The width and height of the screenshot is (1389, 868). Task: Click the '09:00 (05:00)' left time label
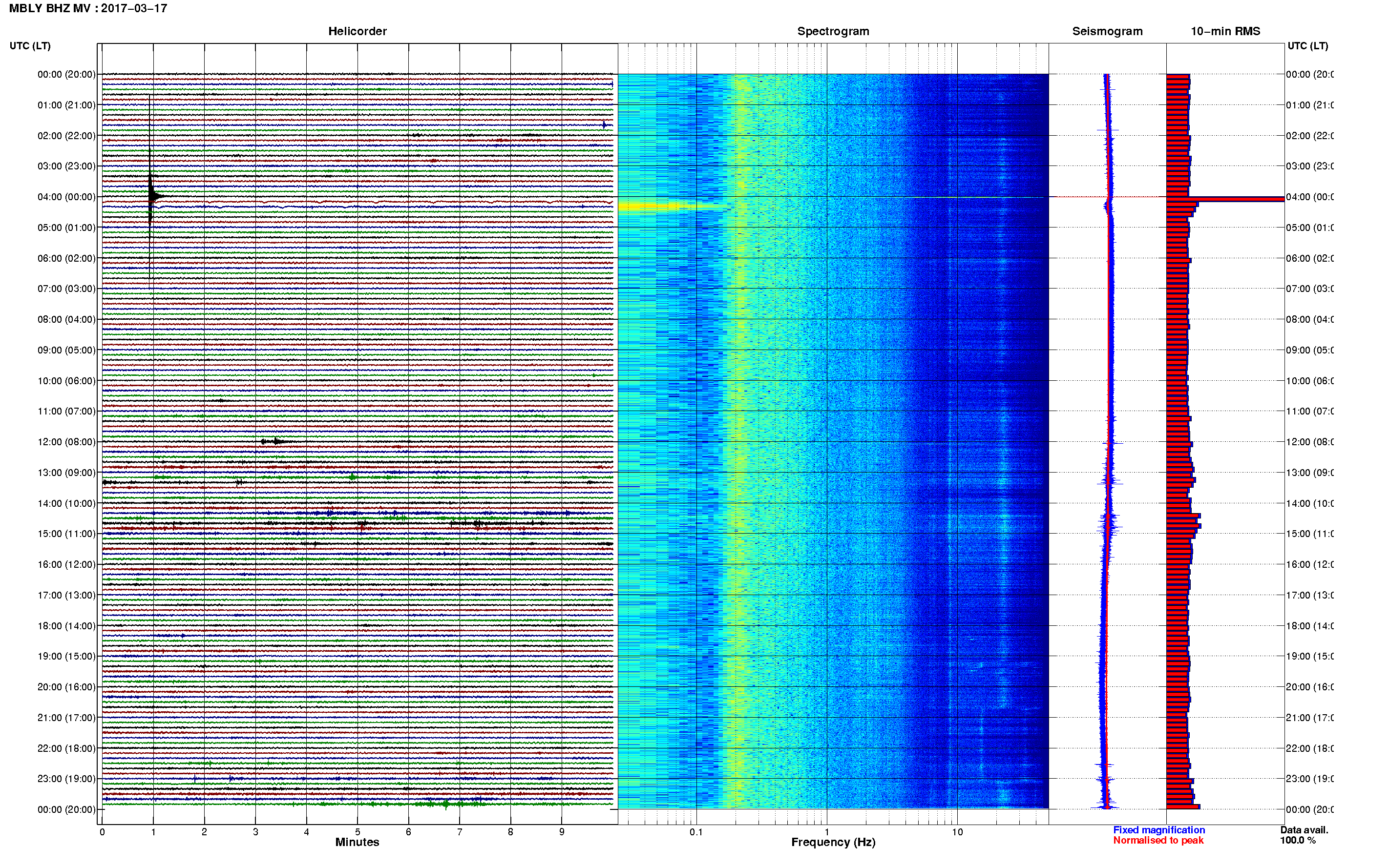point(66,350)
